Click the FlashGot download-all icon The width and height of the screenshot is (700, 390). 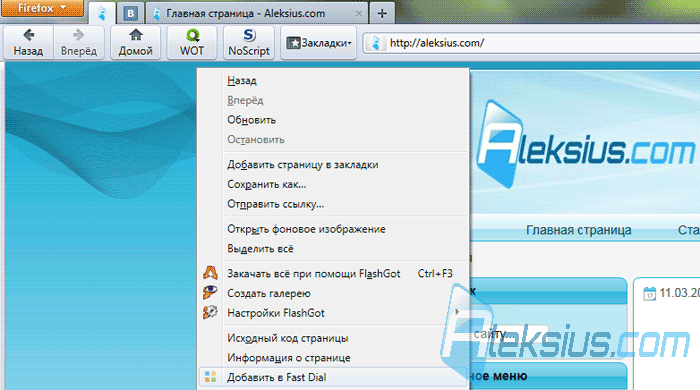click(x=210, y=273)
